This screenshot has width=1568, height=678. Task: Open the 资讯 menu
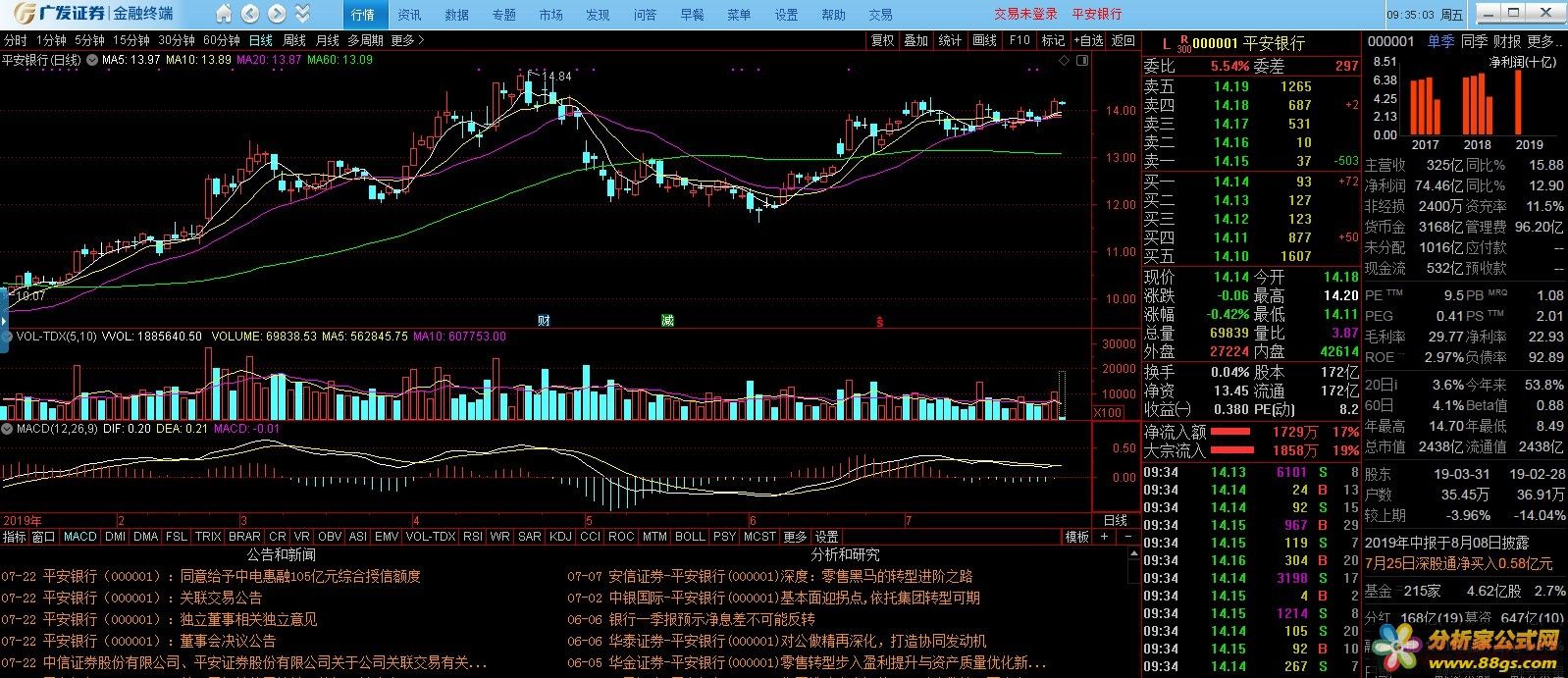(409, 15)
